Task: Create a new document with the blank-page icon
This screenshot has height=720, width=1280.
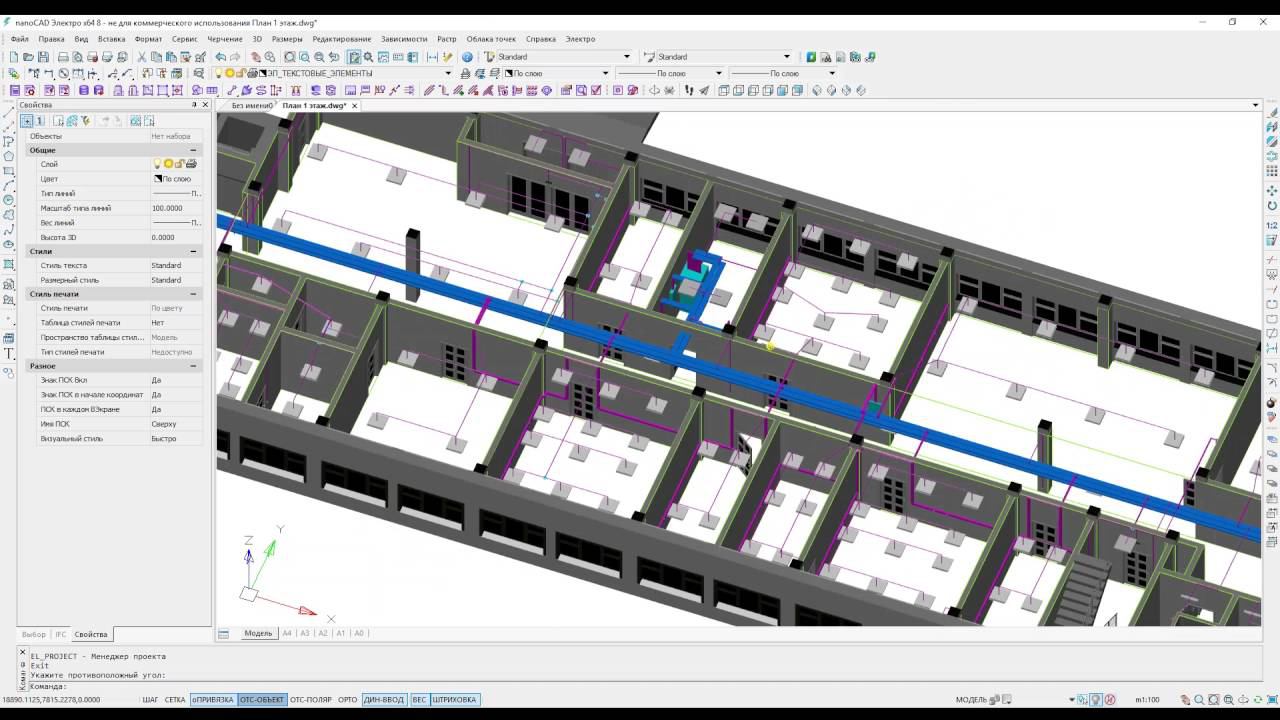Action: (14, 57)
